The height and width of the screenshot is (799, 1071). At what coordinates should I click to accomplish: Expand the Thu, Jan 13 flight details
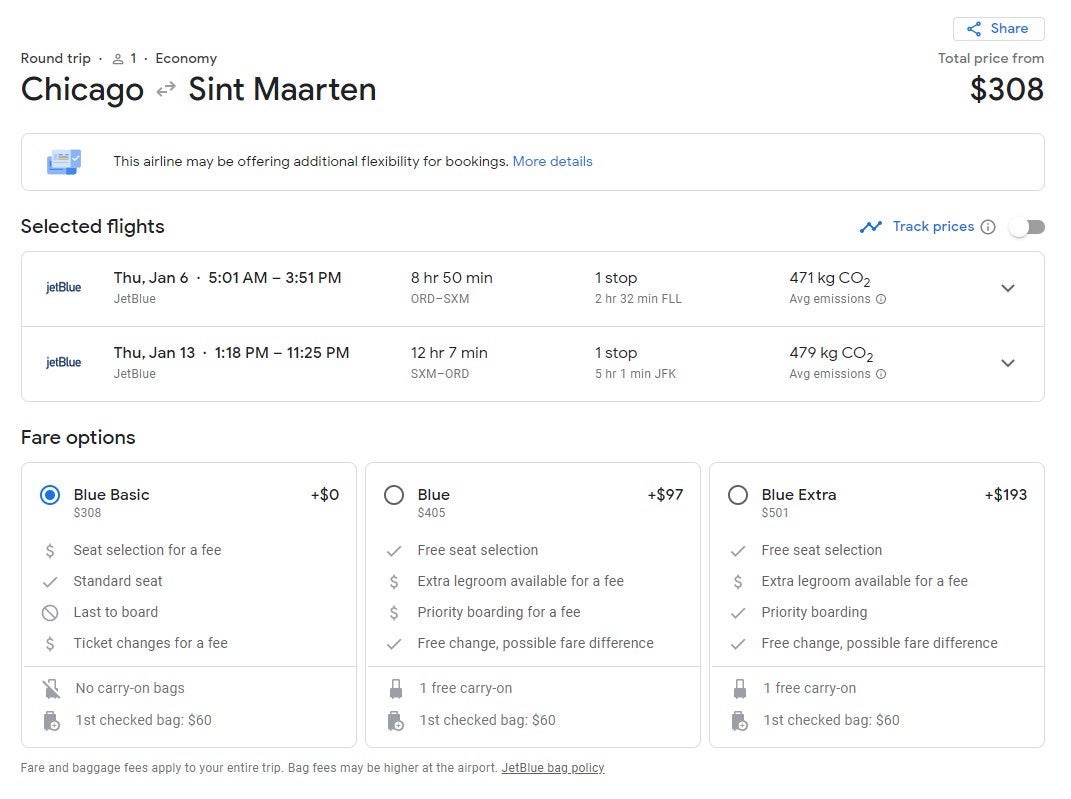tap(1008, 363)
